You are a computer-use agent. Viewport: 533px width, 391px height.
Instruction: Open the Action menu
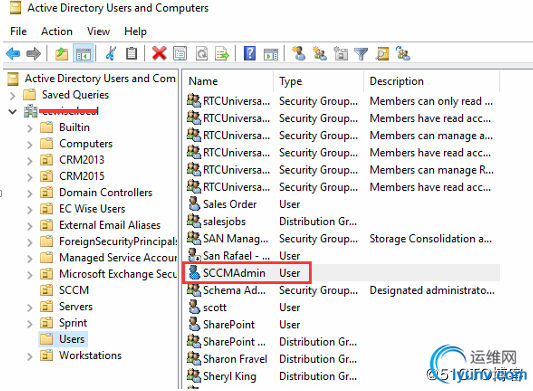click(x=57, y=31)
